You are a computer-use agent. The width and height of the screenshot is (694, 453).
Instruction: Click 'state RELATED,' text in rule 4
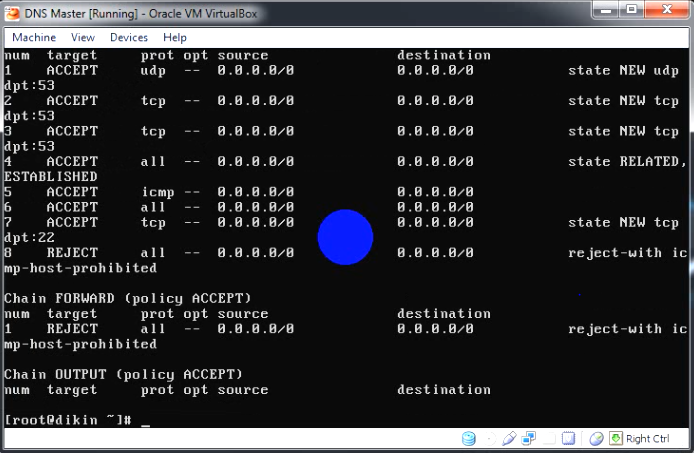(x=628, y=161)
